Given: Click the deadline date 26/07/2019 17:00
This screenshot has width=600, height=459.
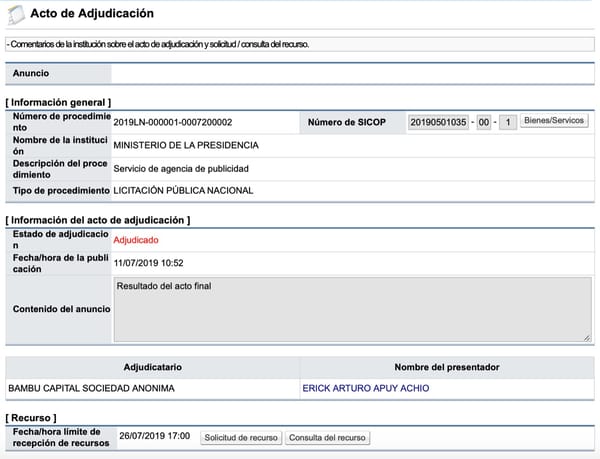Looking at the screenshot, I should [155, 436].
